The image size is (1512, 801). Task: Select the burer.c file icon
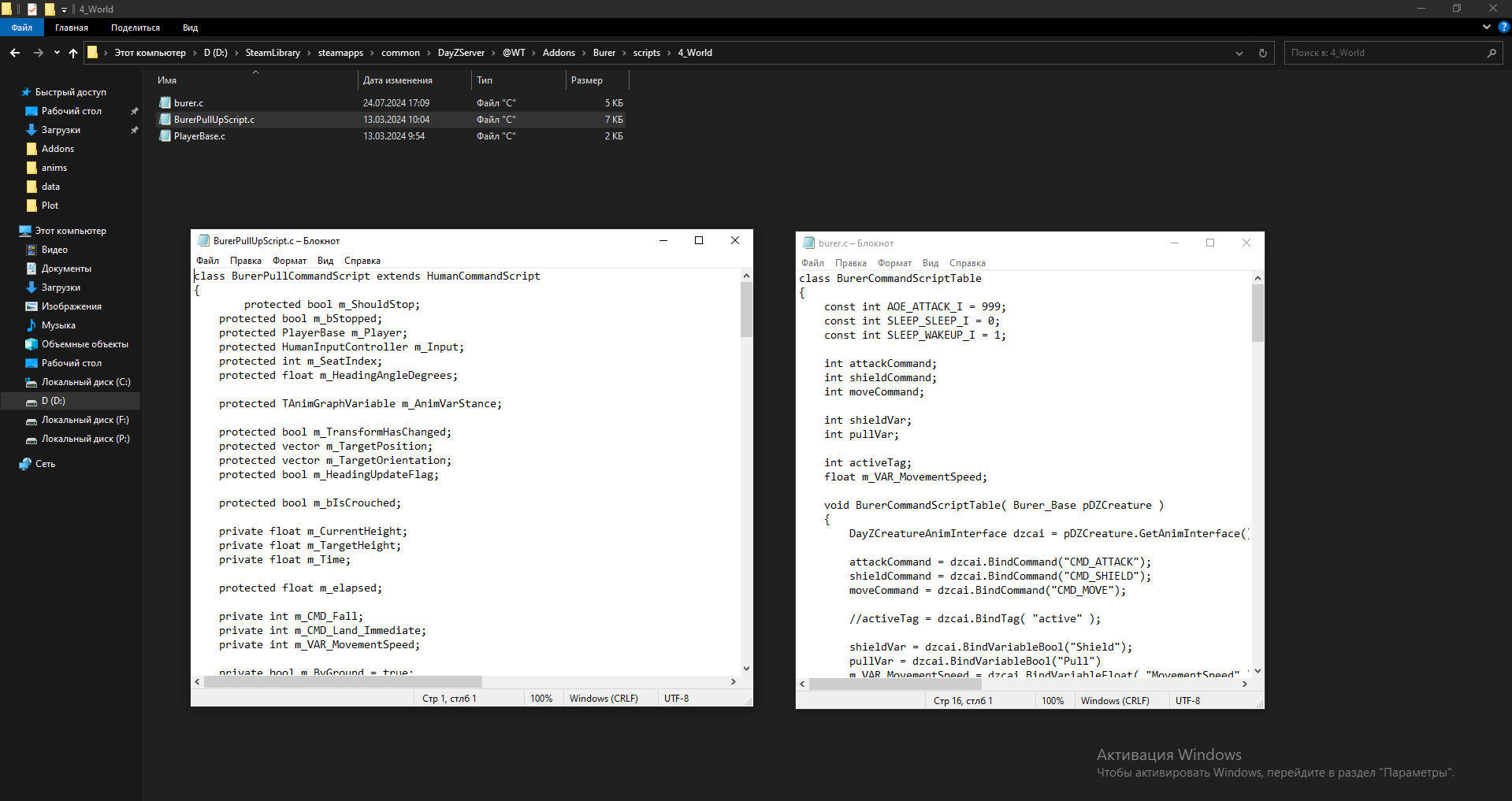(165, 102)
